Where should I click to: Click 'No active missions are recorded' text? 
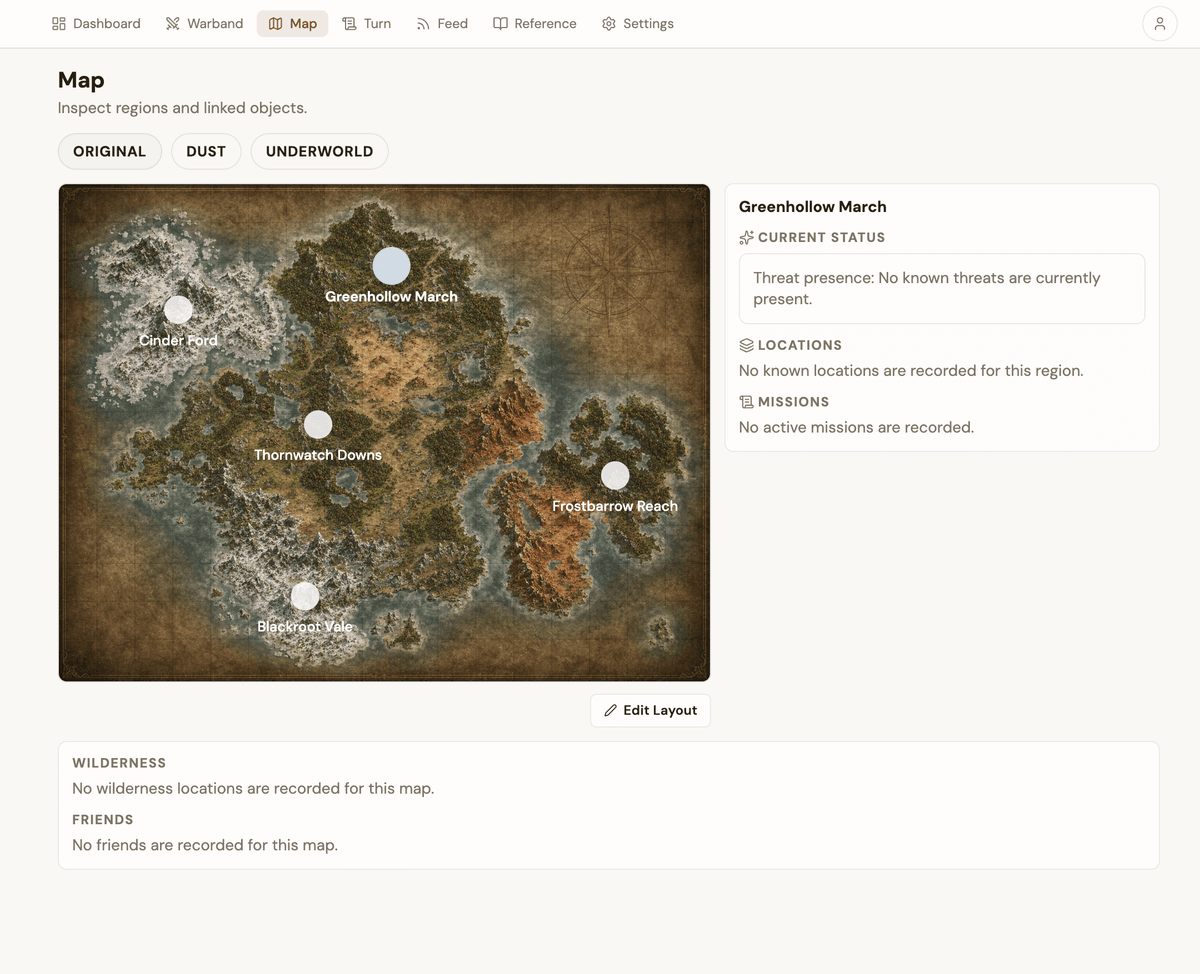pos(856,427)
